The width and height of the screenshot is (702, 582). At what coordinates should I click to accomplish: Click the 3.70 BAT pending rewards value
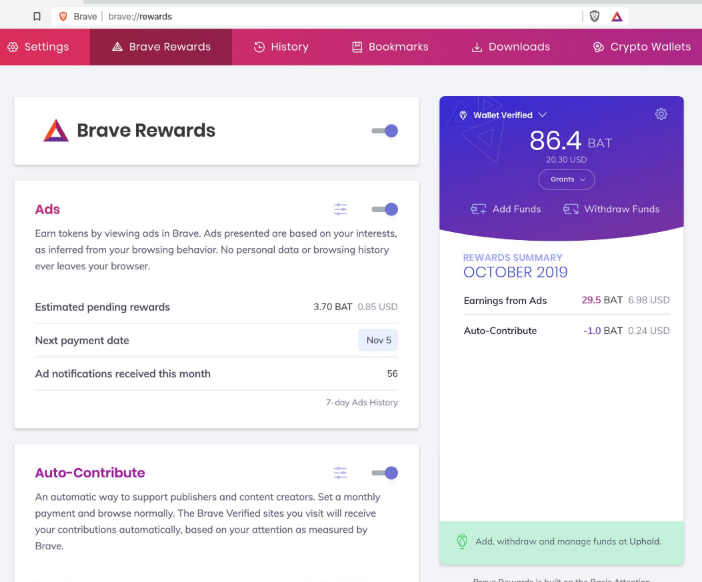point(333,307)
